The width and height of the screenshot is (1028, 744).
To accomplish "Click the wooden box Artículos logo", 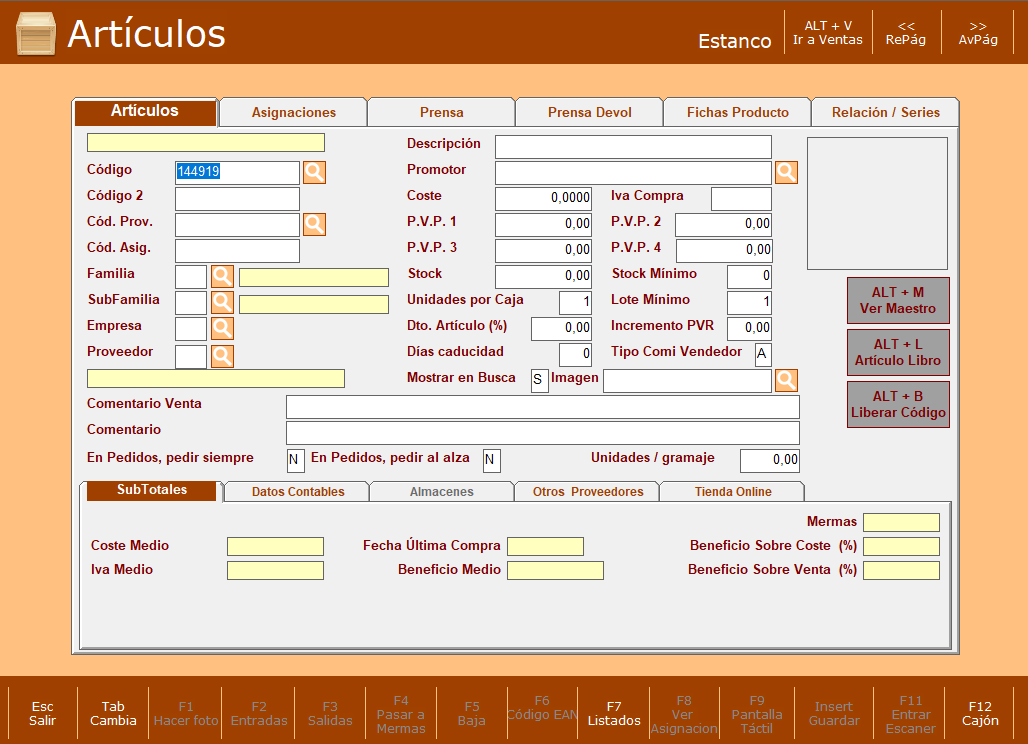I will point(35,33).
